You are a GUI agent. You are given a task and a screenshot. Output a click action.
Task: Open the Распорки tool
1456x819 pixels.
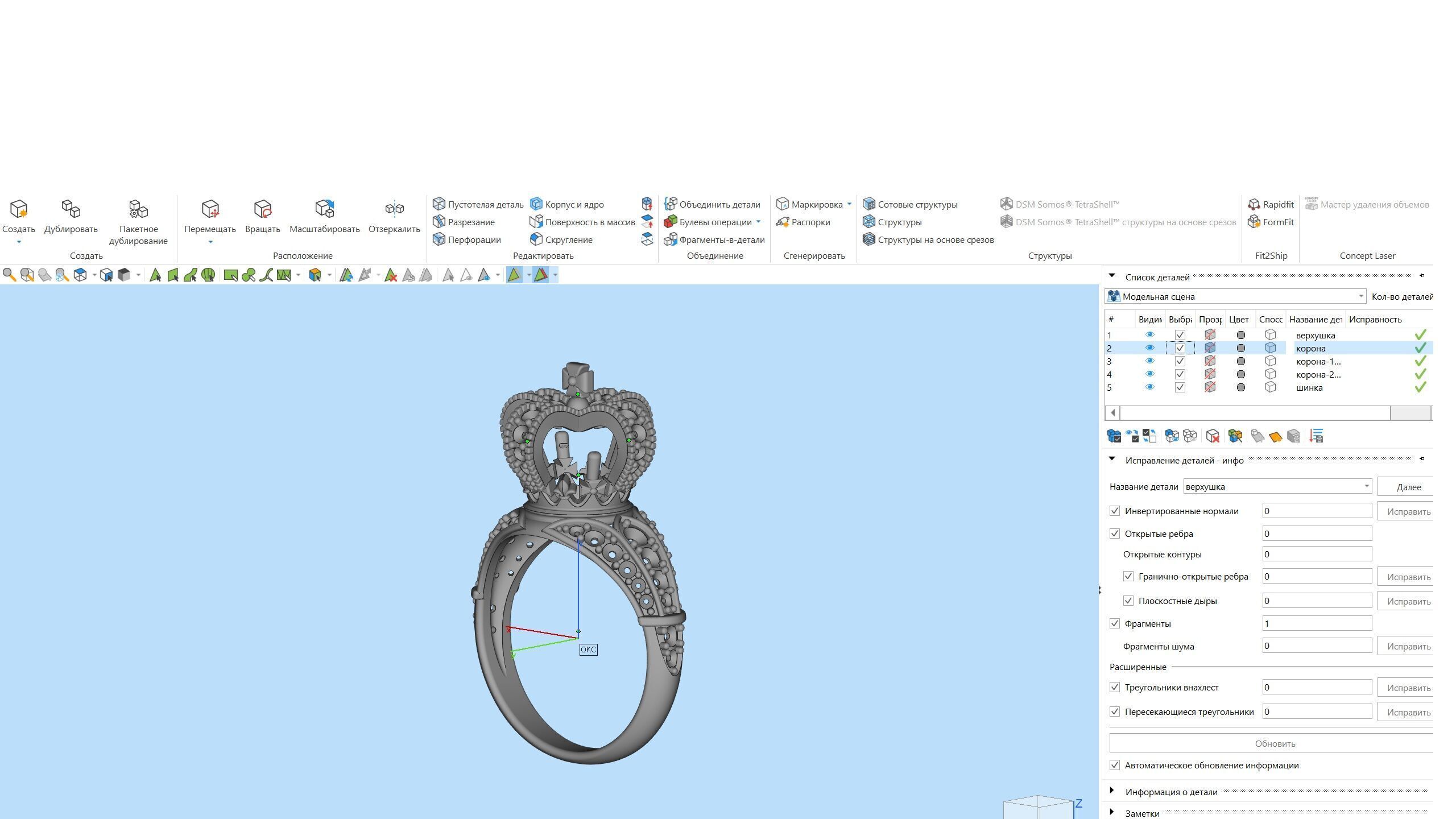803,222
